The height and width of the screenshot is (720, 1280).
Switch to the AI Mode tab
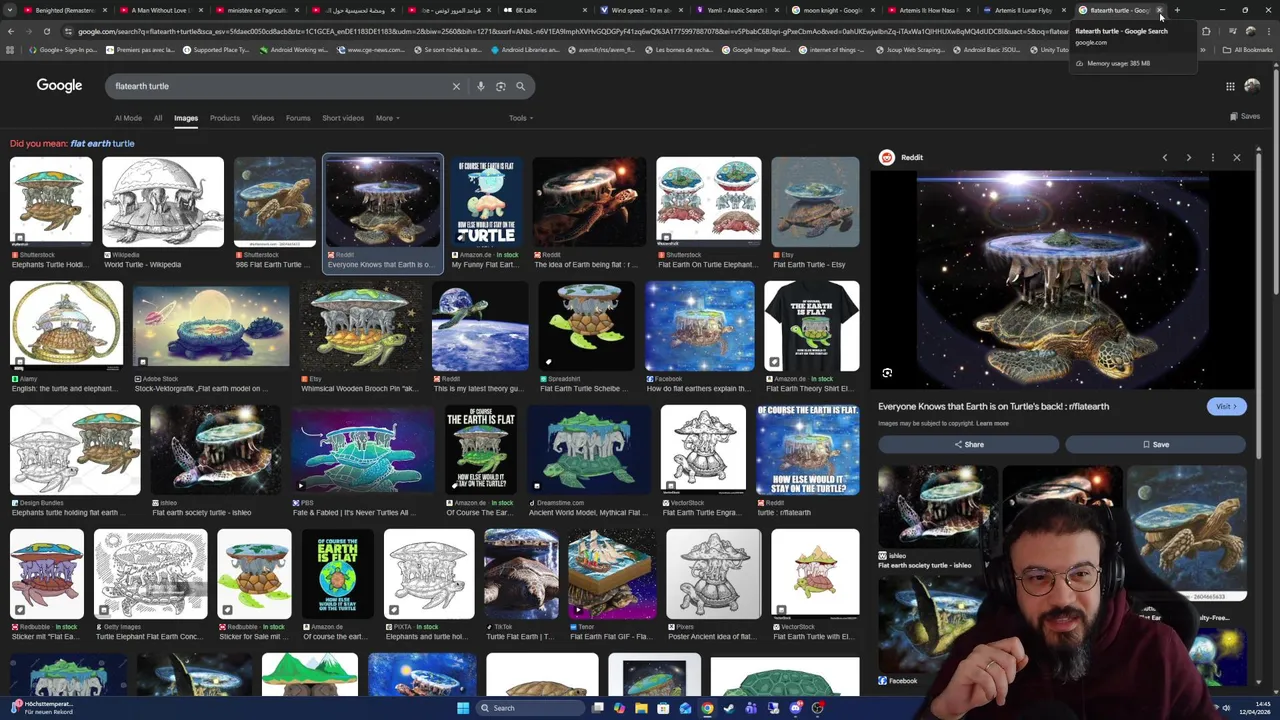click(x=128, y=118)
